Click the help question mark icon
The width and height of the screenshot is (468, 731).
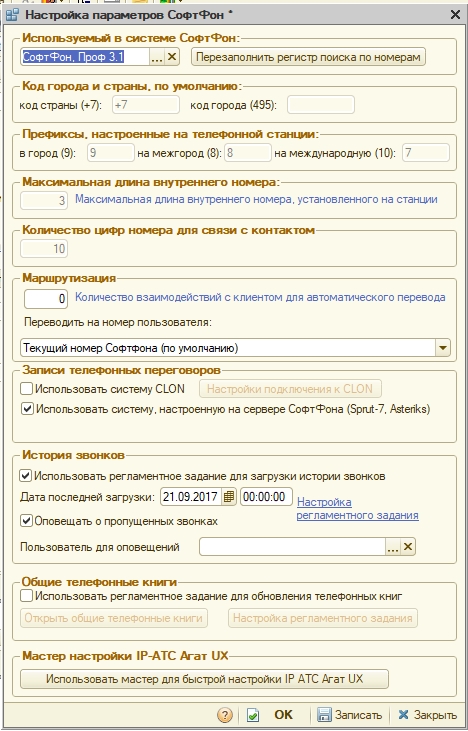point(225,715)
